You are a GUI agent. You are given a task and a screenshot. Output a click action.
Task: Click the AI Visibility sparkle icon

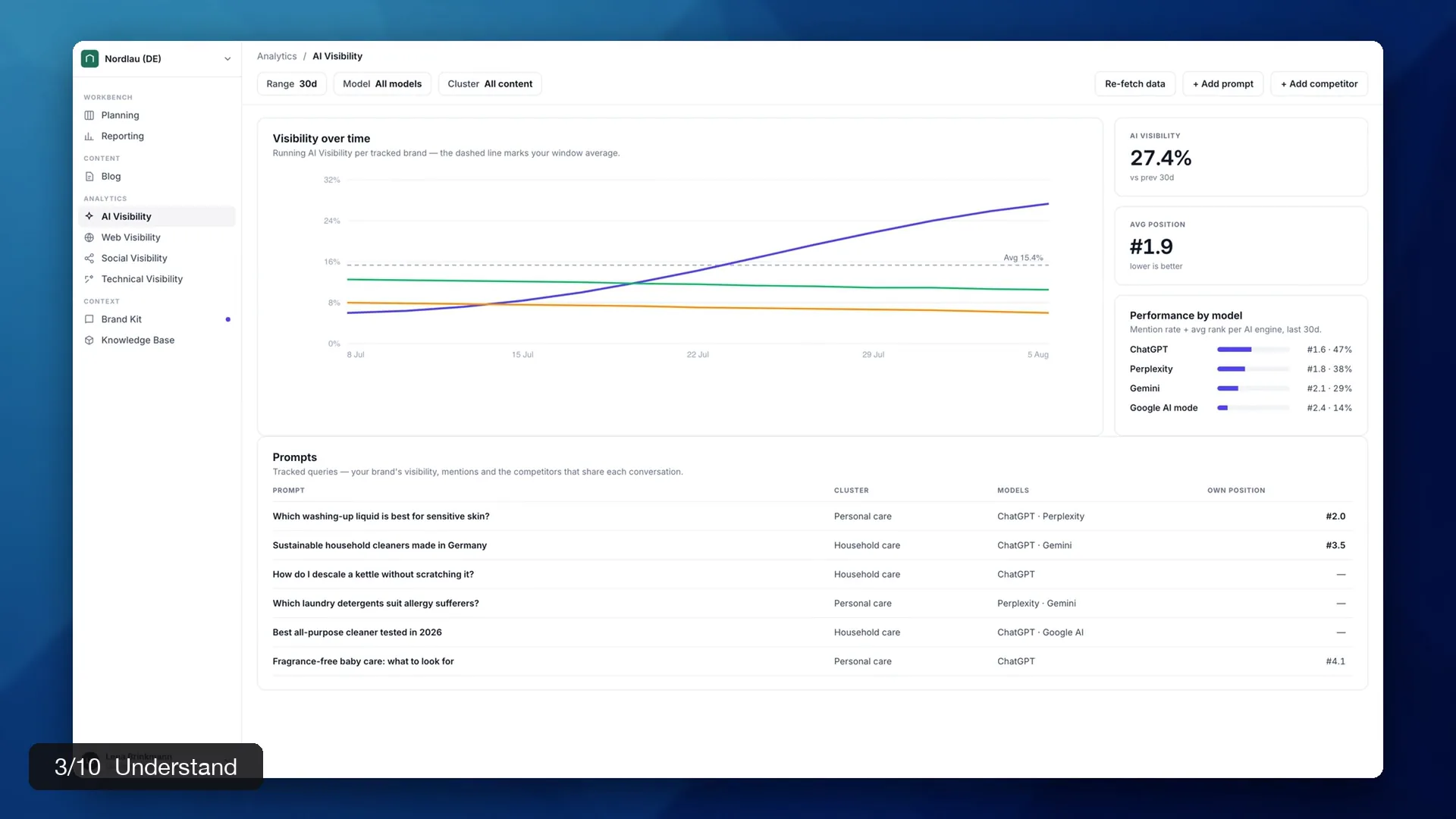coord(89,216)
